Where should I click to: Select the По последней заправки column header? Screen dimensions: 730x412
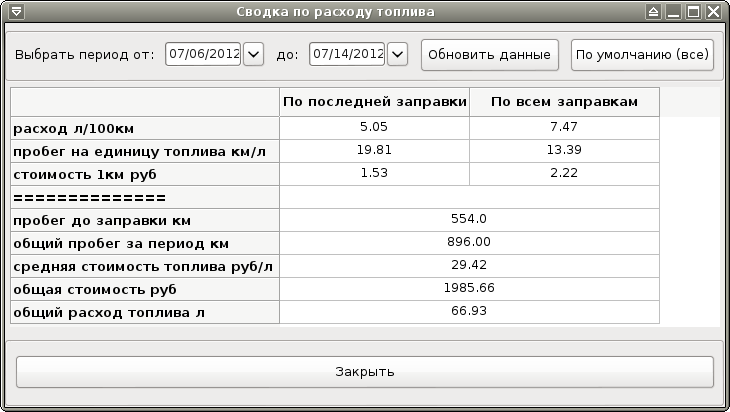[374, 102]
